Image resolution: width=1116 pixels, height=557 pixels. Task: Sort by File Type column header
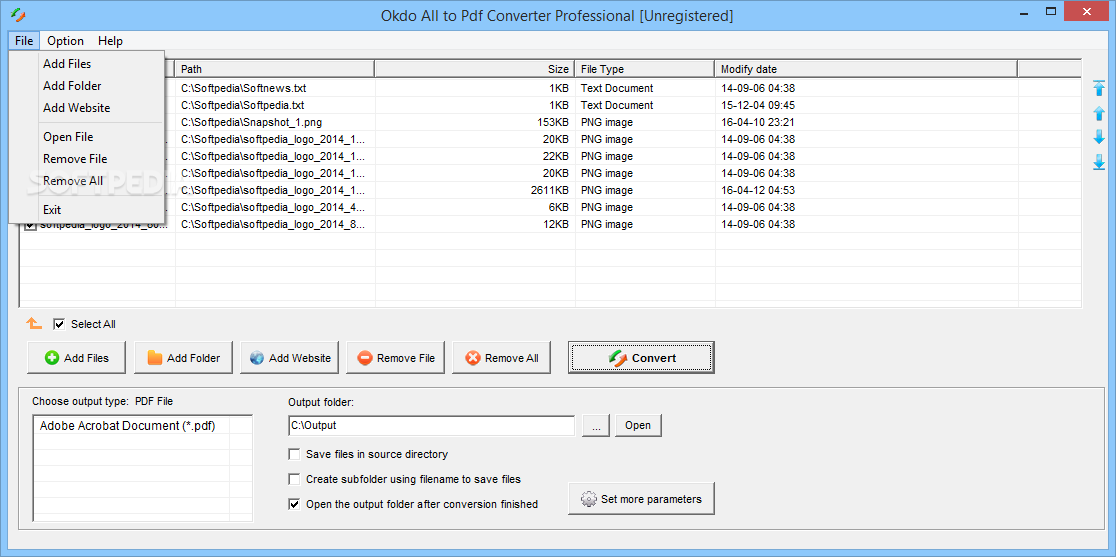click(645, 69)
